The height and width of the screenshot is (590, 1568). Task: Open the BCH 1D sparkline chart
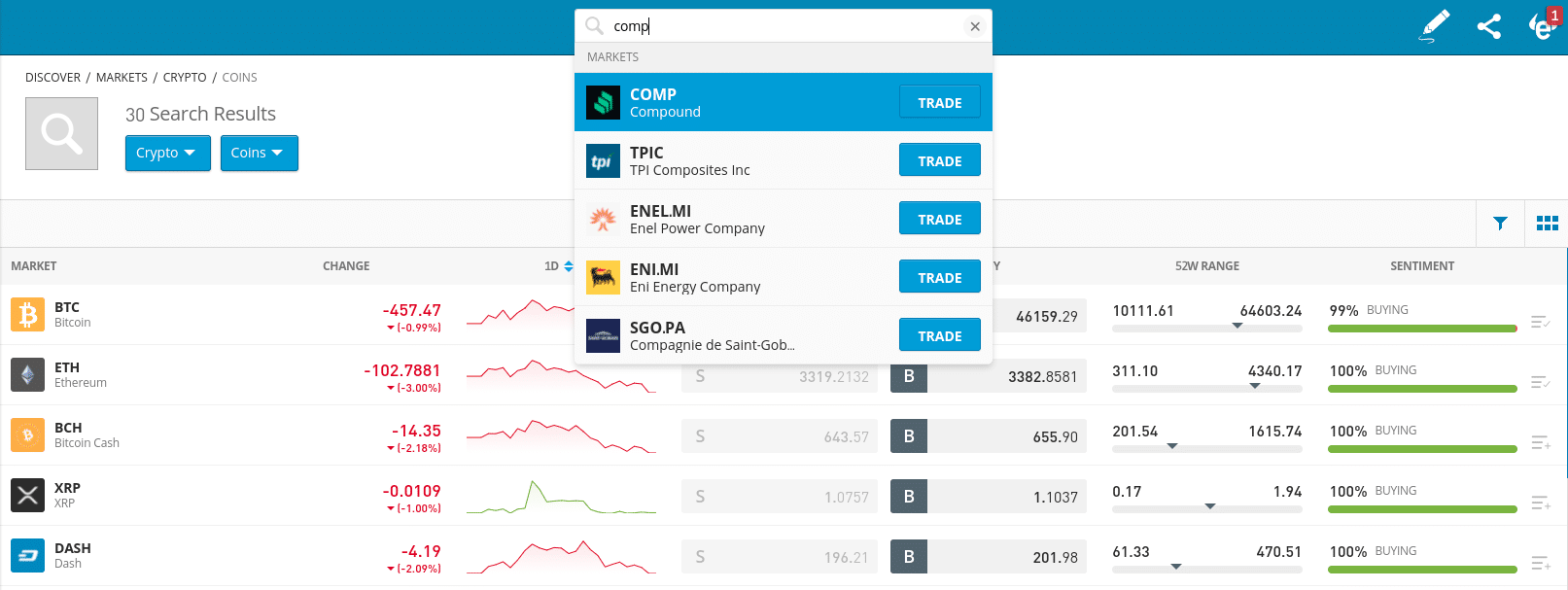[x=561, y=436]
